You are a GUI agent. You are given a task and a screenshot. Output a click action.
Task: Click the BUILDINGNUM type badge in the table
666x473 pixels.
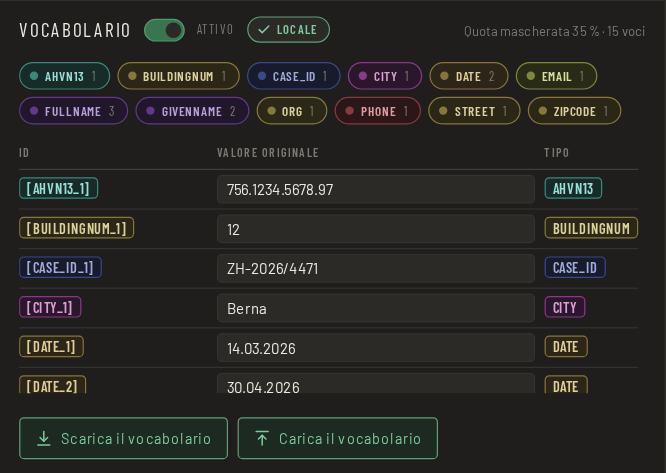coord(591,228)
